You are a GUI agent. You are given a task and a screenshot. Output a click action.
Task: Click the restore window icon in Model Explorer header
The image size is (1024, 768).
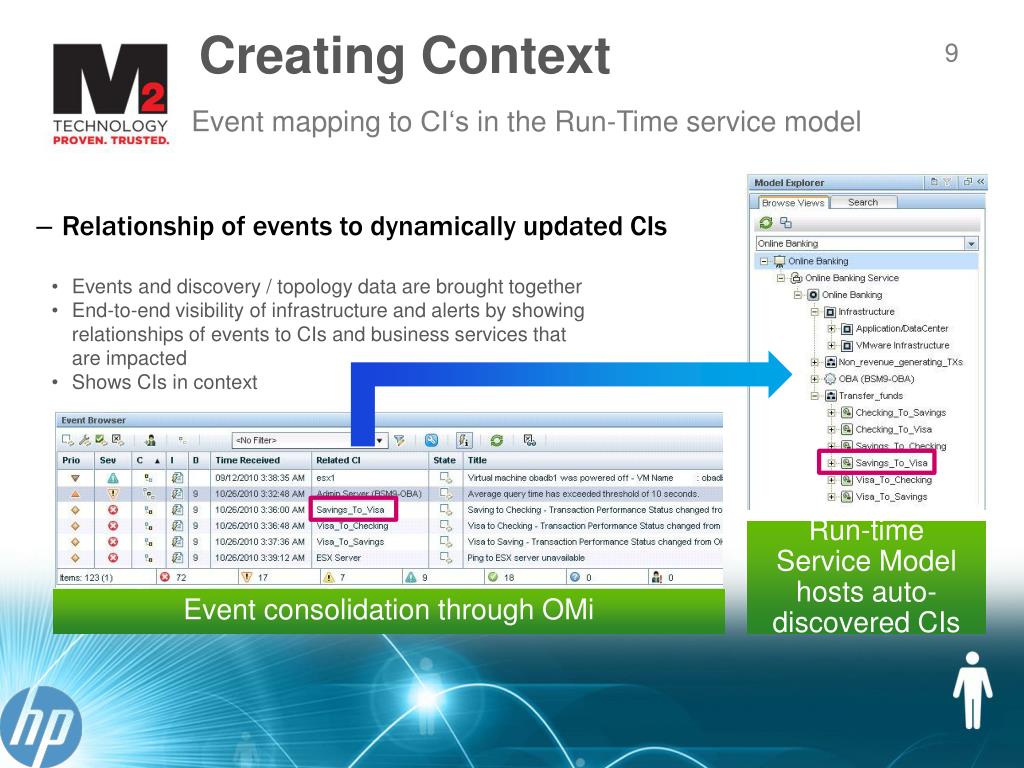click(x=967, y=182)
